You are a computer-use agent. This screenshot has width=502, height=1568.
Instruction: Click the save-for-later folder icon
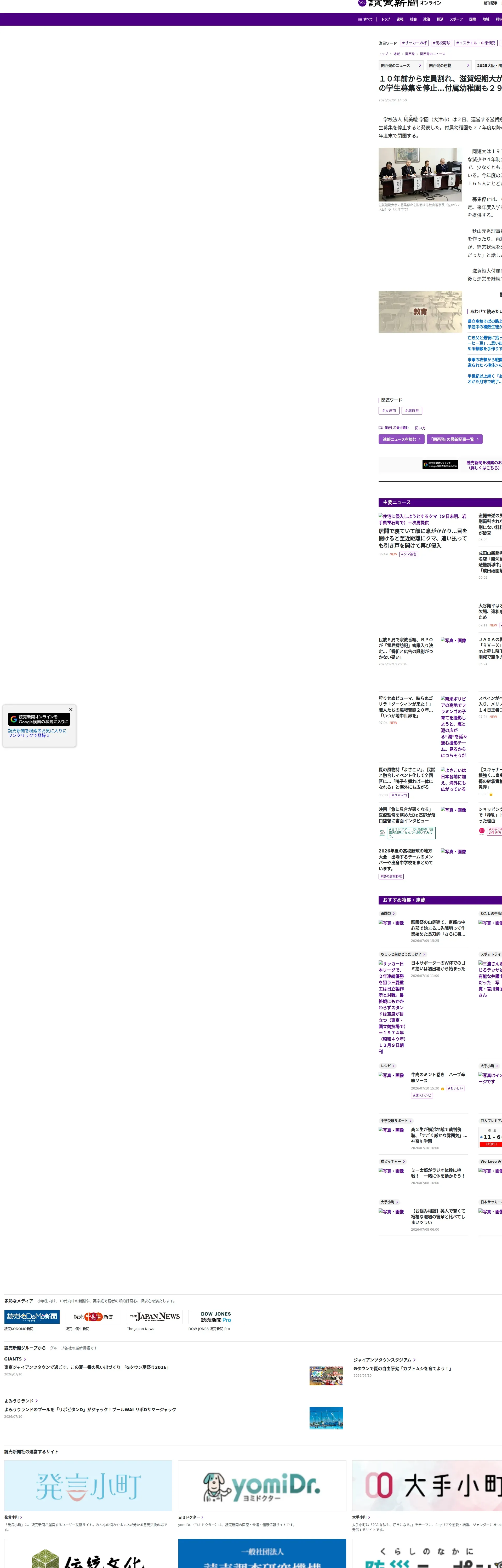pyautogui.click(x=380, y=427)
